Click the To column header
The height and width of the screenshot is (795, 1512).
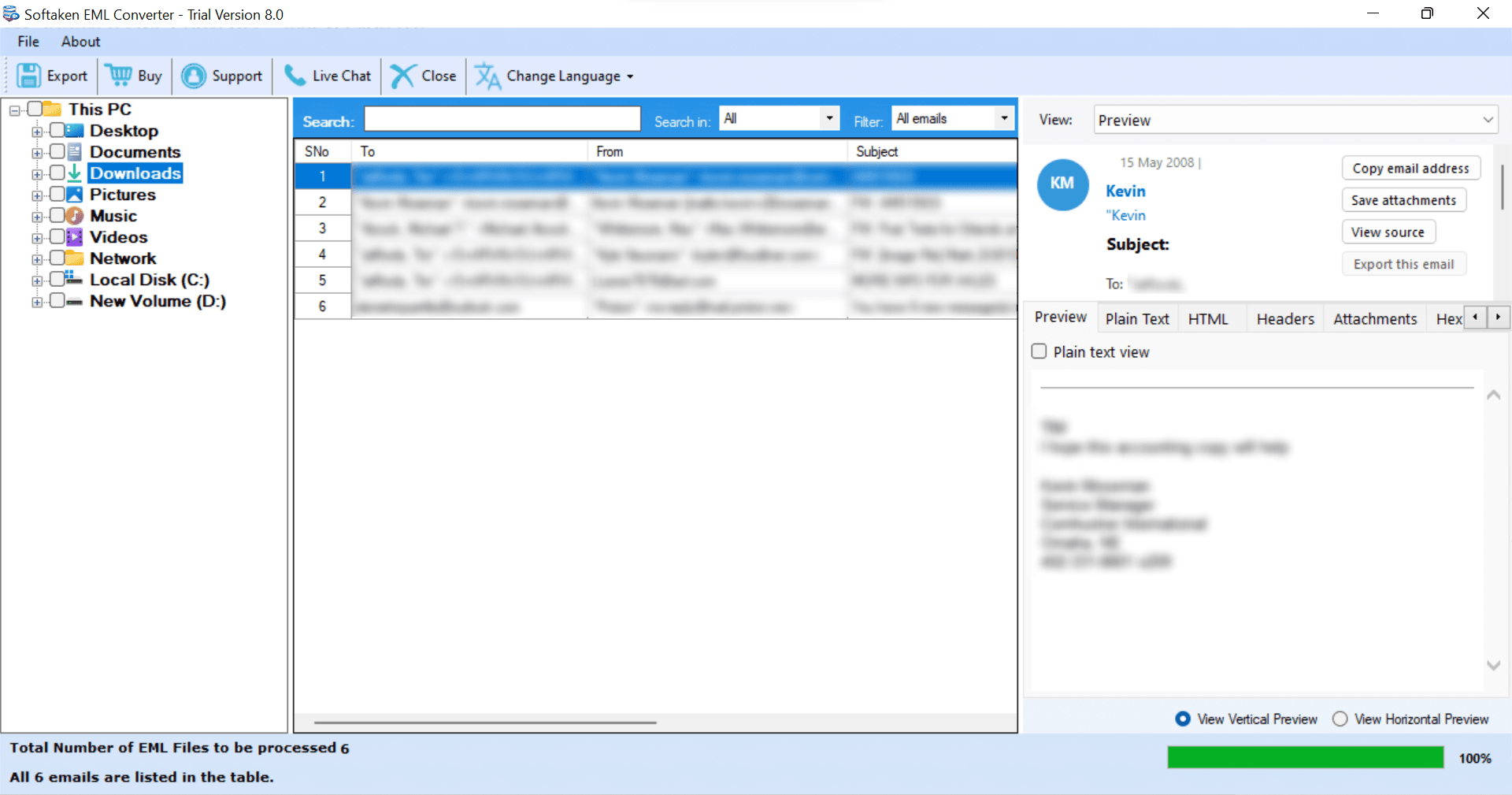pyautogui.click(x=469, y=151)
